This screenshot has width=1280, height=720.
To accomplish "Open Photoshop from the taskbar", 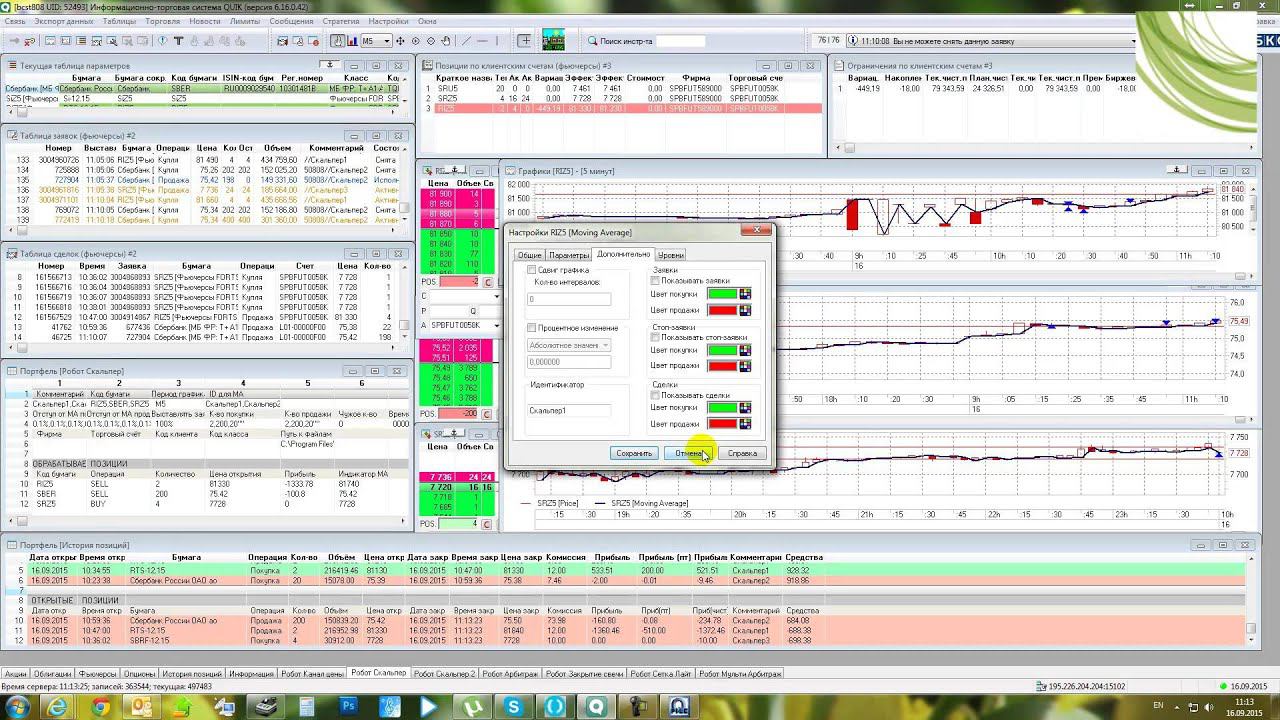I will (349, 706).
